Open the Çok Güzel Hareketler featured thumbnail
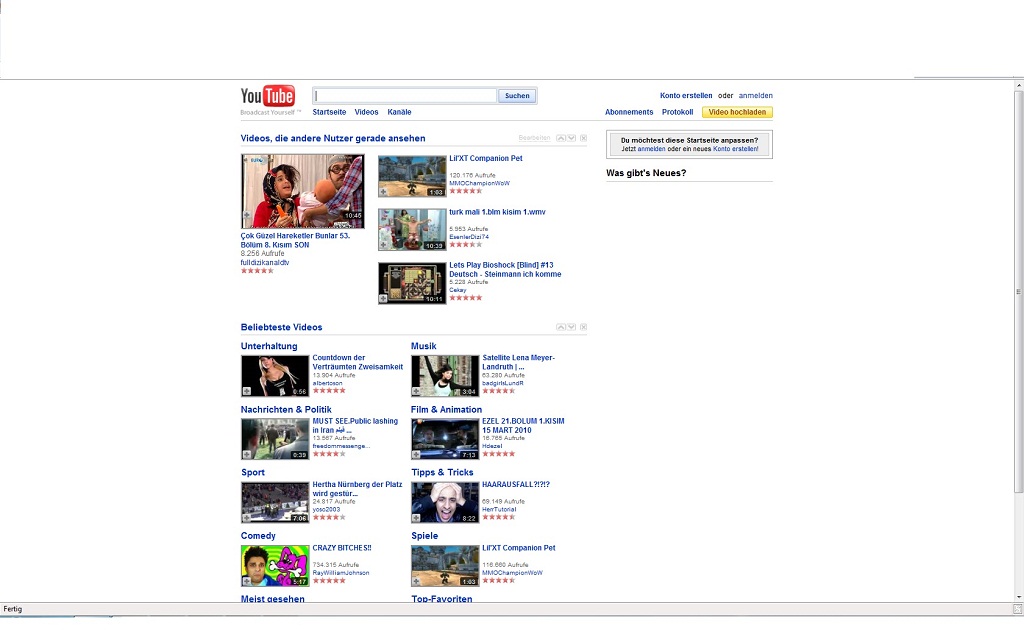1024x640 pixels. coord(302,191)
